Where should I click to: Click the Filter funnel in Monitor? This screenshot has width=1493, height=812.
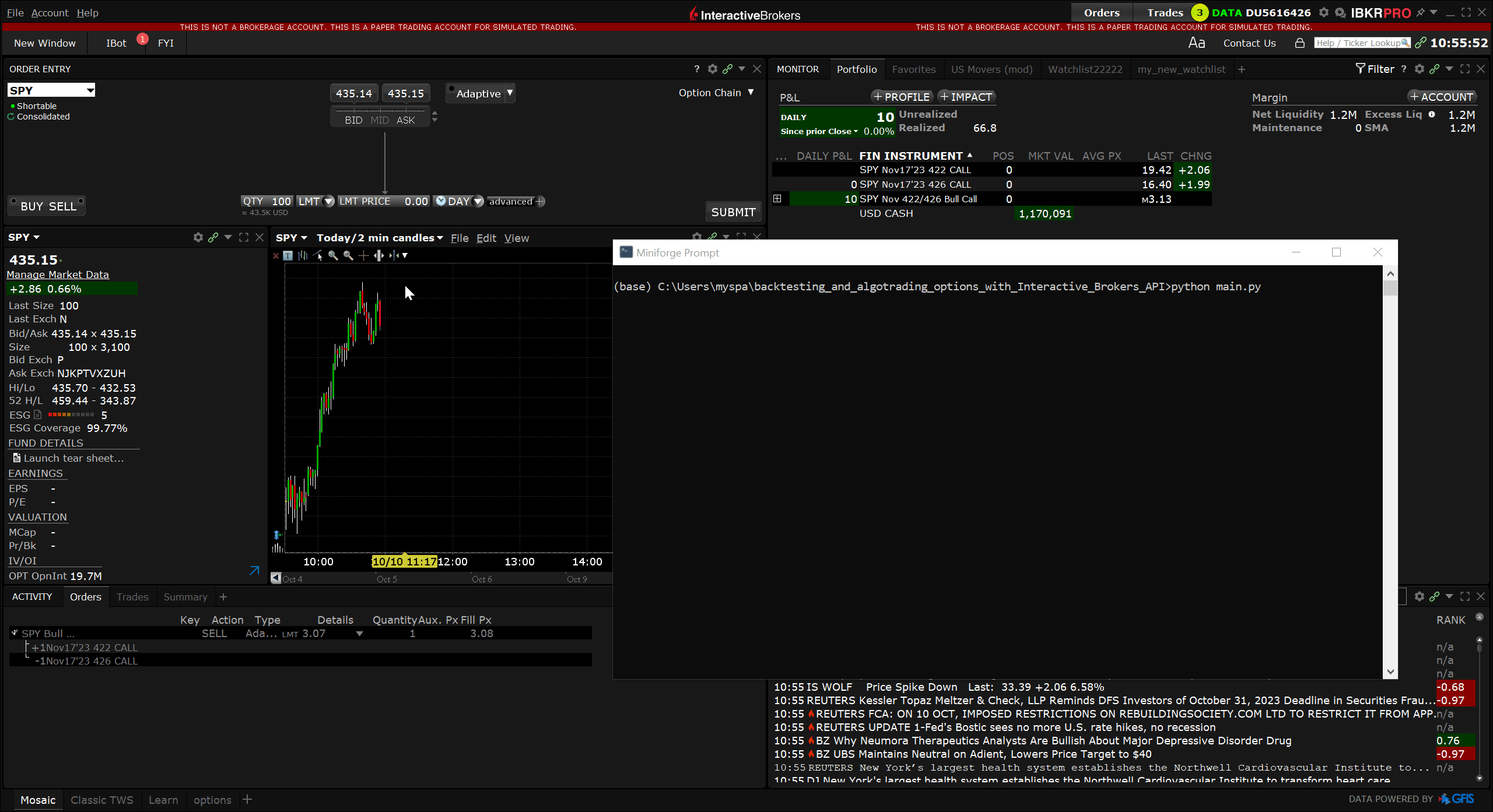[1360, 69]
